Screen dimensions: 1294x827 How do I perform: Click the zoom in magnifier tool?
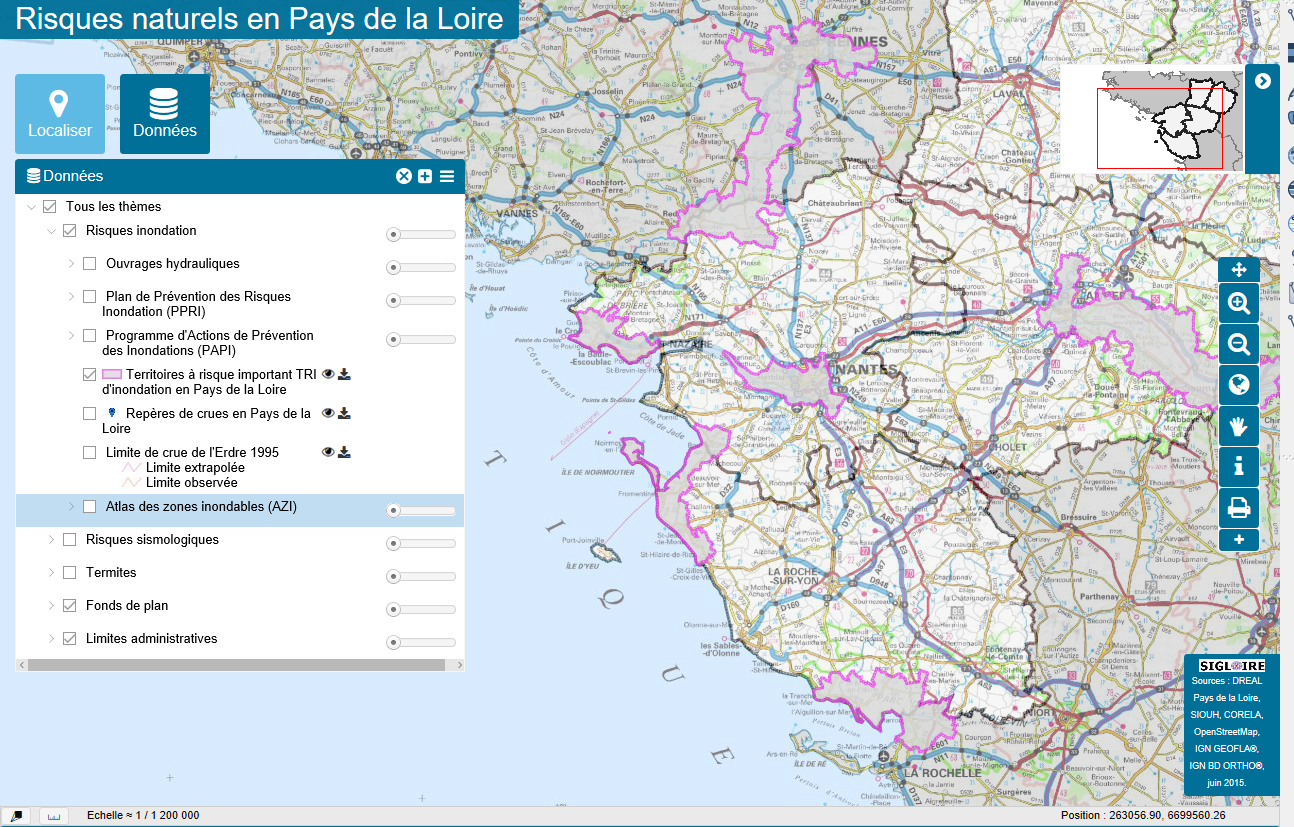point(1238,303)
